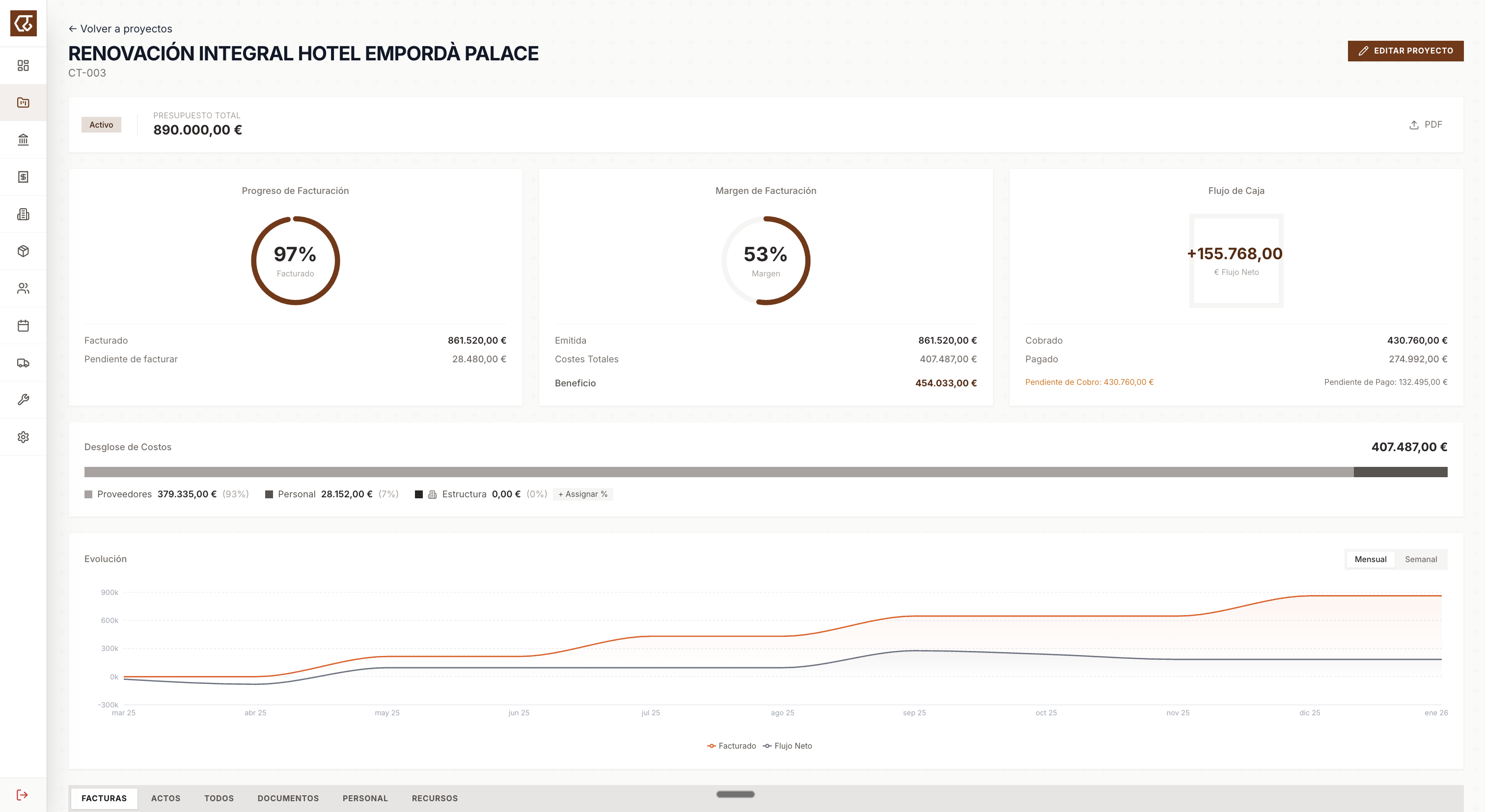Go back via Volver a proyectos link
The height and width of the screenshot is (812, 1485).
(120, 29)
